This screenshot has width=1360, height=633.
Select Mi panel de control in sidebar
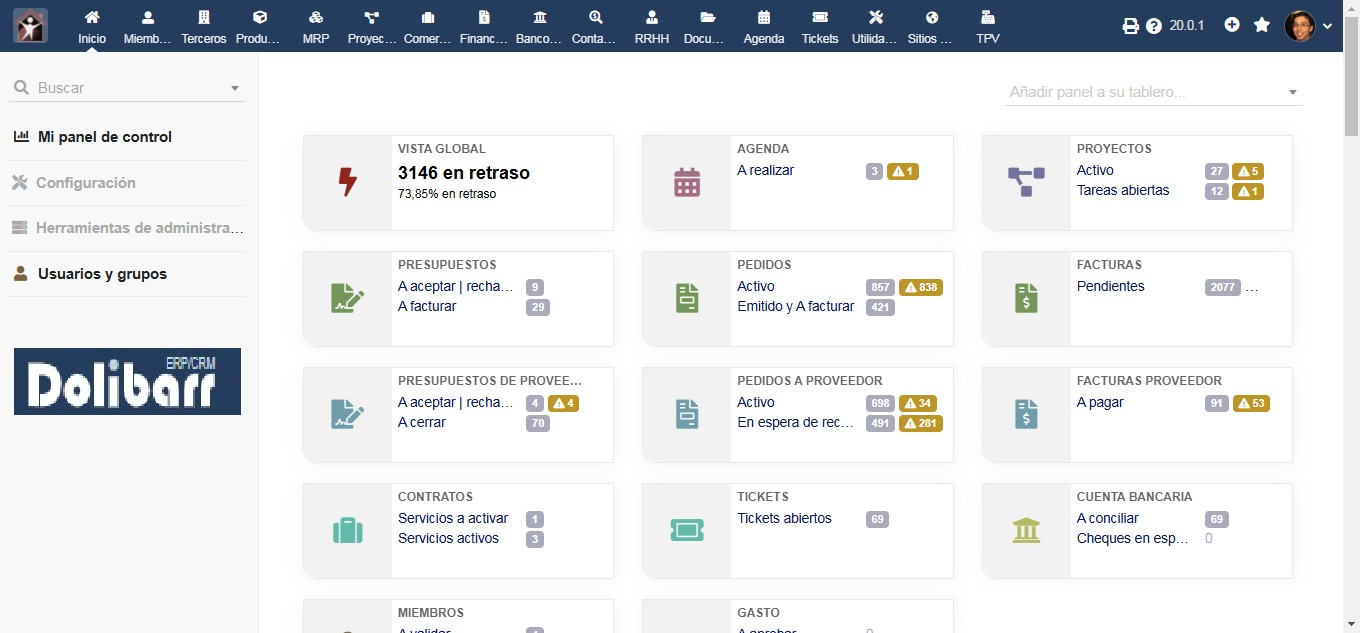click(x=104, y=137)
